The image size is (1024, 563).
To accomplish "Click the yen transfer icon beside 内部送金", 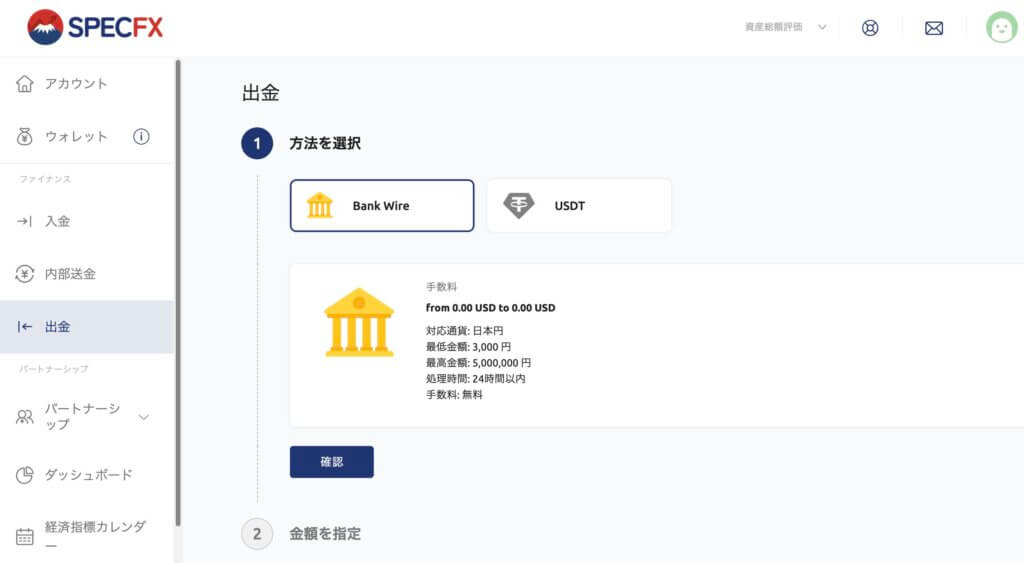I will point(25,274).
